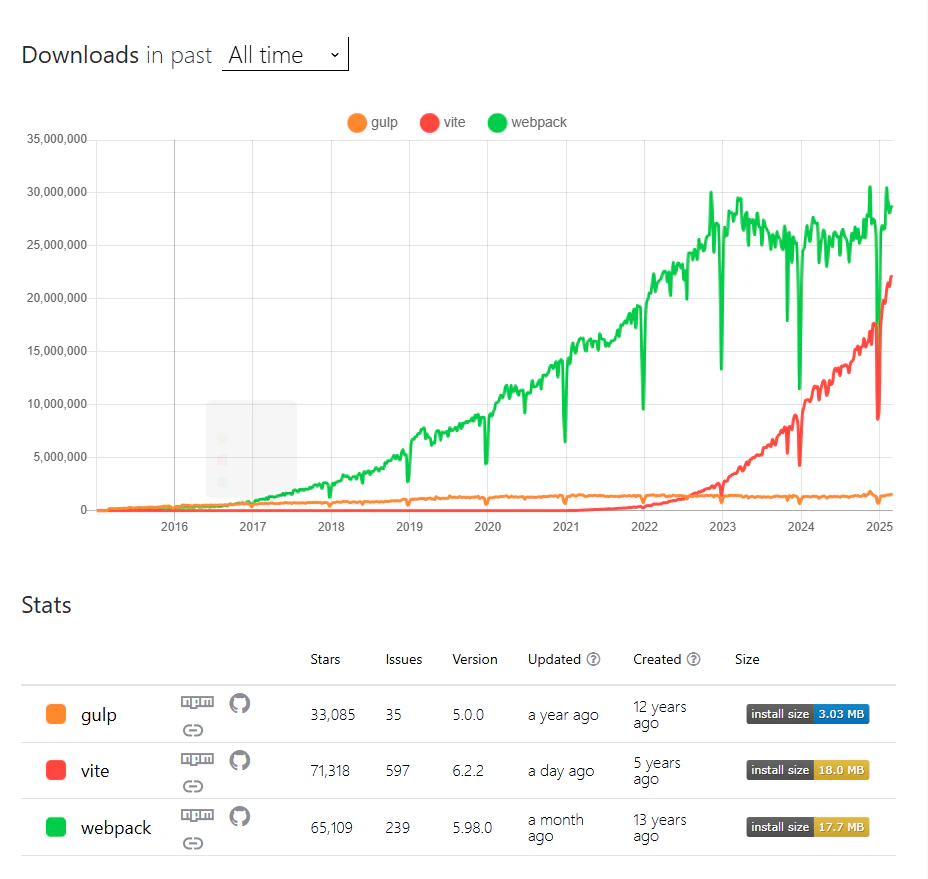
Task: Click vite issues count 597
Action: click(398, 771)
